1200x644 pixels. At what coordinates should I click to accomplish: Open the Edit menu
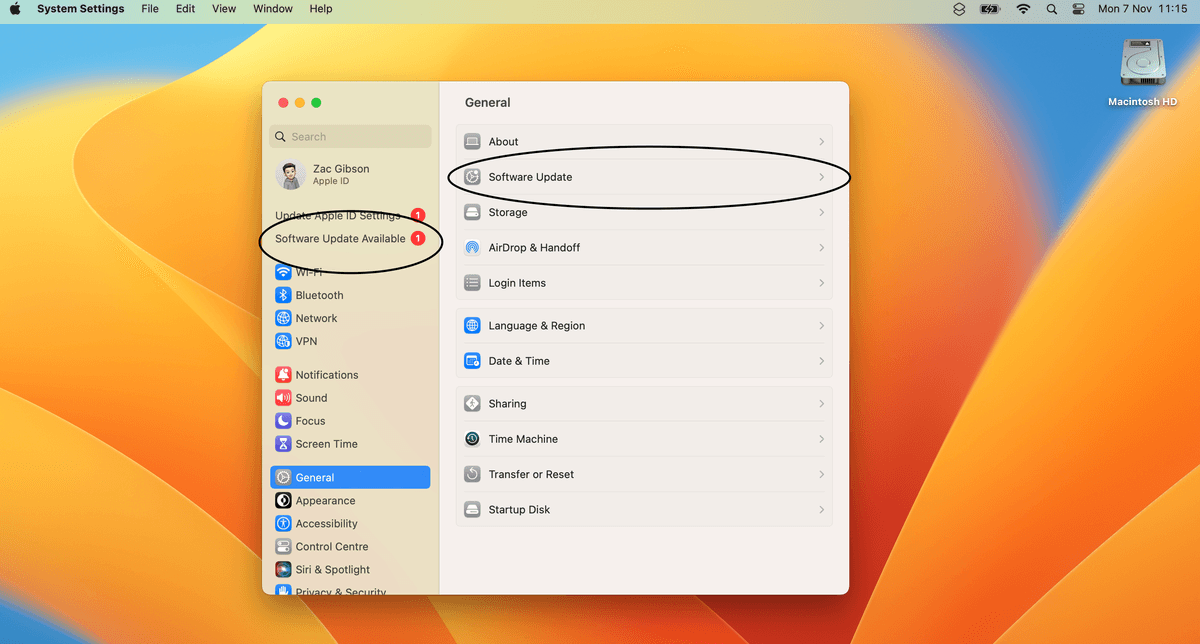186,9
